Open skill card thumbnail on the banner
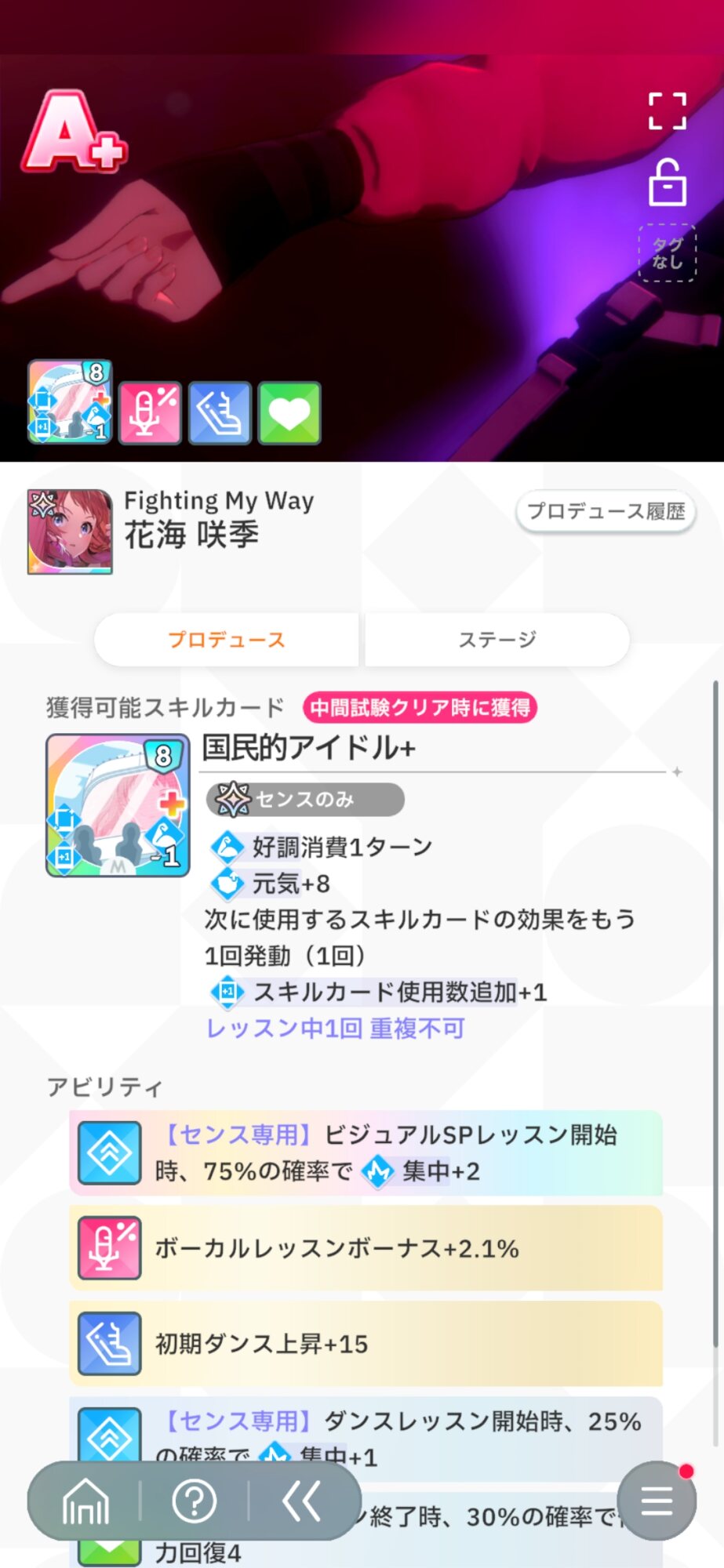 pyautogui.click(x=70, y=402)
